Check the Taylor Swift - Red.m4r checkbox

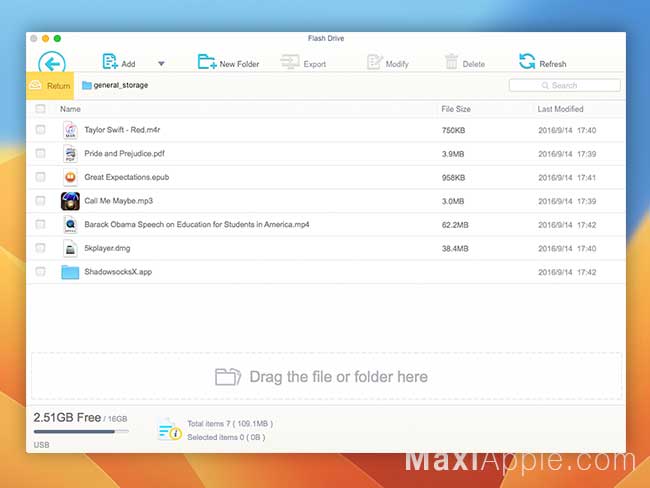pyautogui.click(x=40, y=130)
